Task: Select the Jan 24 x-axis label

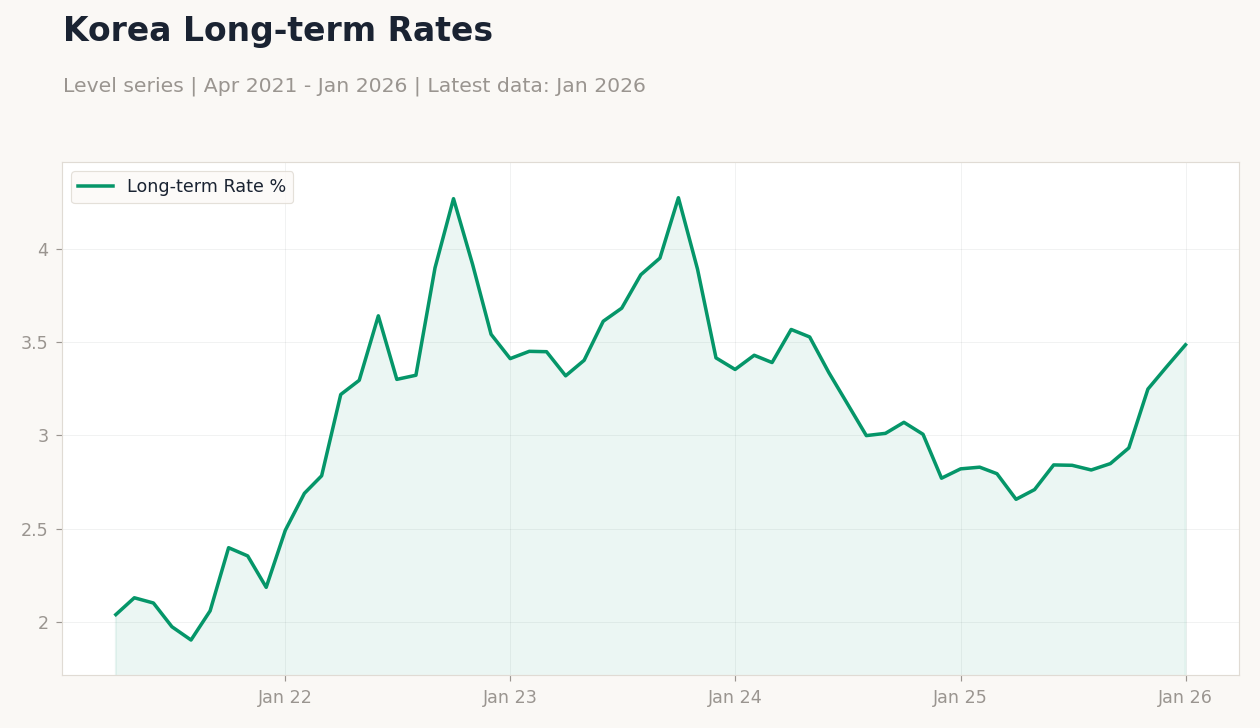Action: pyautogui.click(x=735, y=698)
